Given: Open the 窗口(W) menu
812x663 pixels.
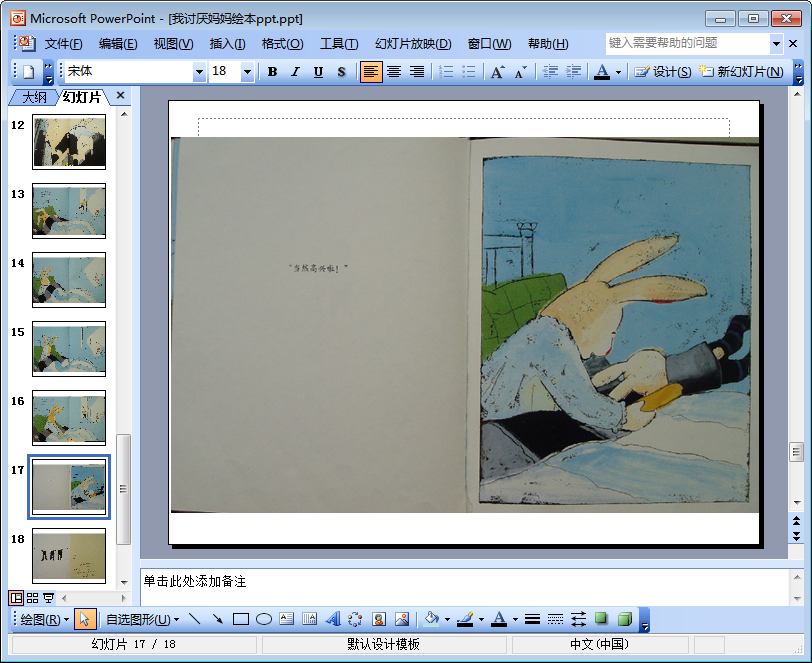Looking at the screenshot, I should point(489,44).
